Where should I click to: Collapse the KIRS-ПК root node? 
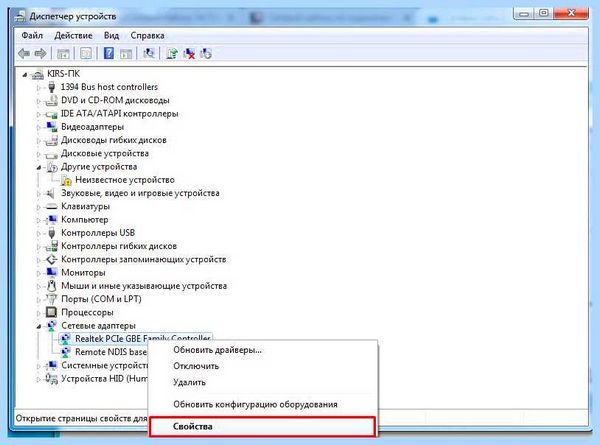[x=25, y=74]
